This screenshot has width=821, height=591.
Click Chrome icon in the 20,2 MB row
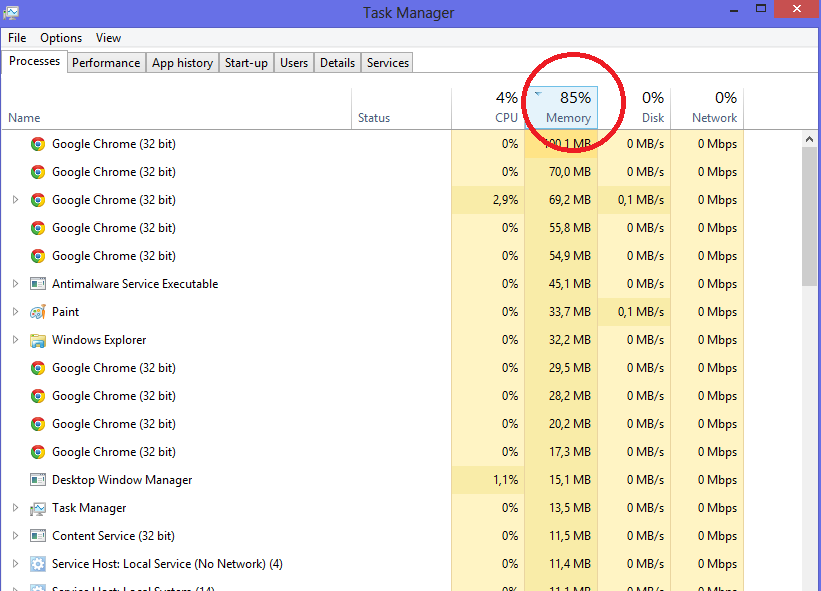pos(38,424)
